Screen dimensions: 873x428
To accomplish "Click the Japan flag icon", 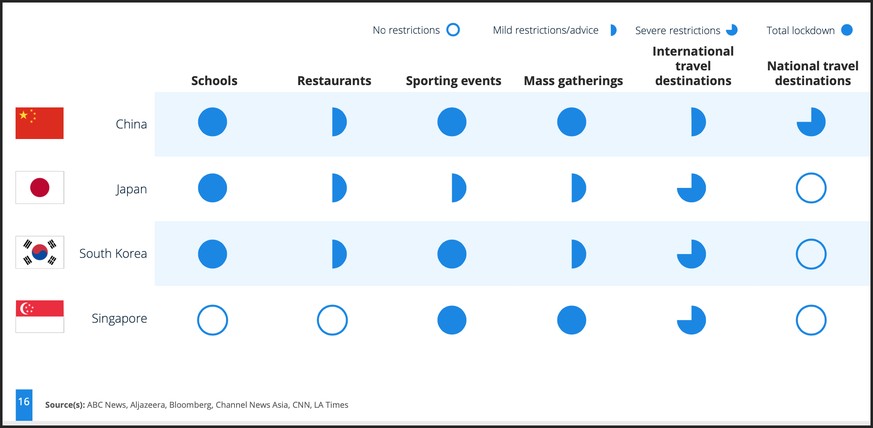I will coord(40,188).
